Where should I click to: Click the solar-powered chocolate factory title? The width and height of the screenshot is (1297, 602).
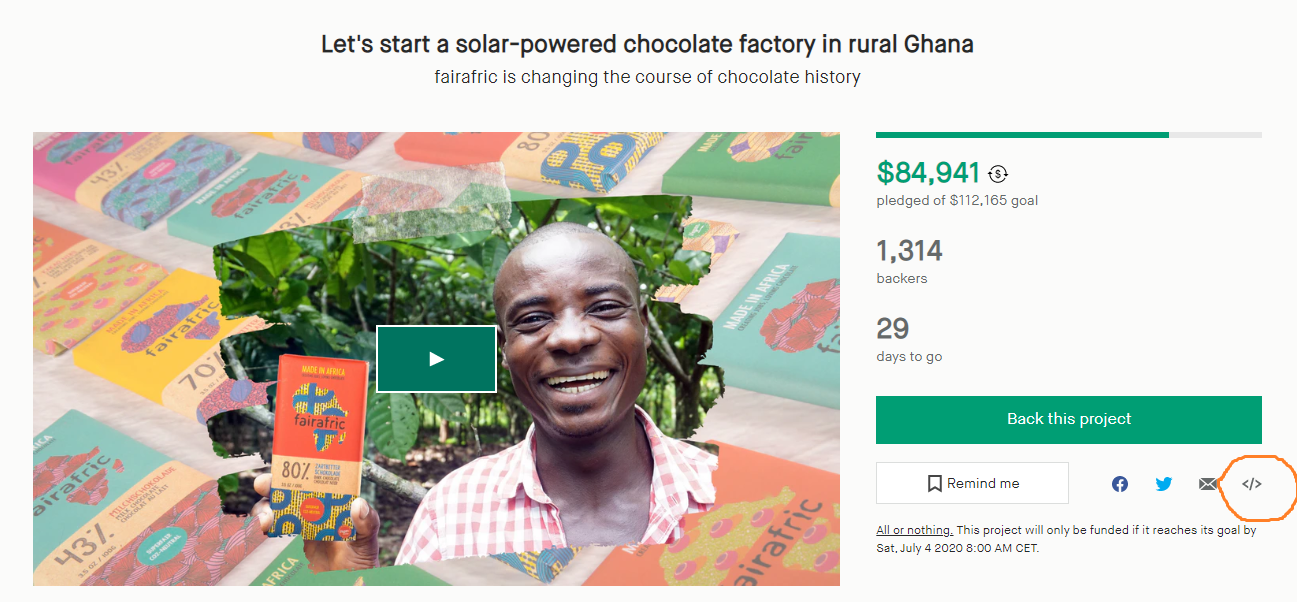[647, 44]
